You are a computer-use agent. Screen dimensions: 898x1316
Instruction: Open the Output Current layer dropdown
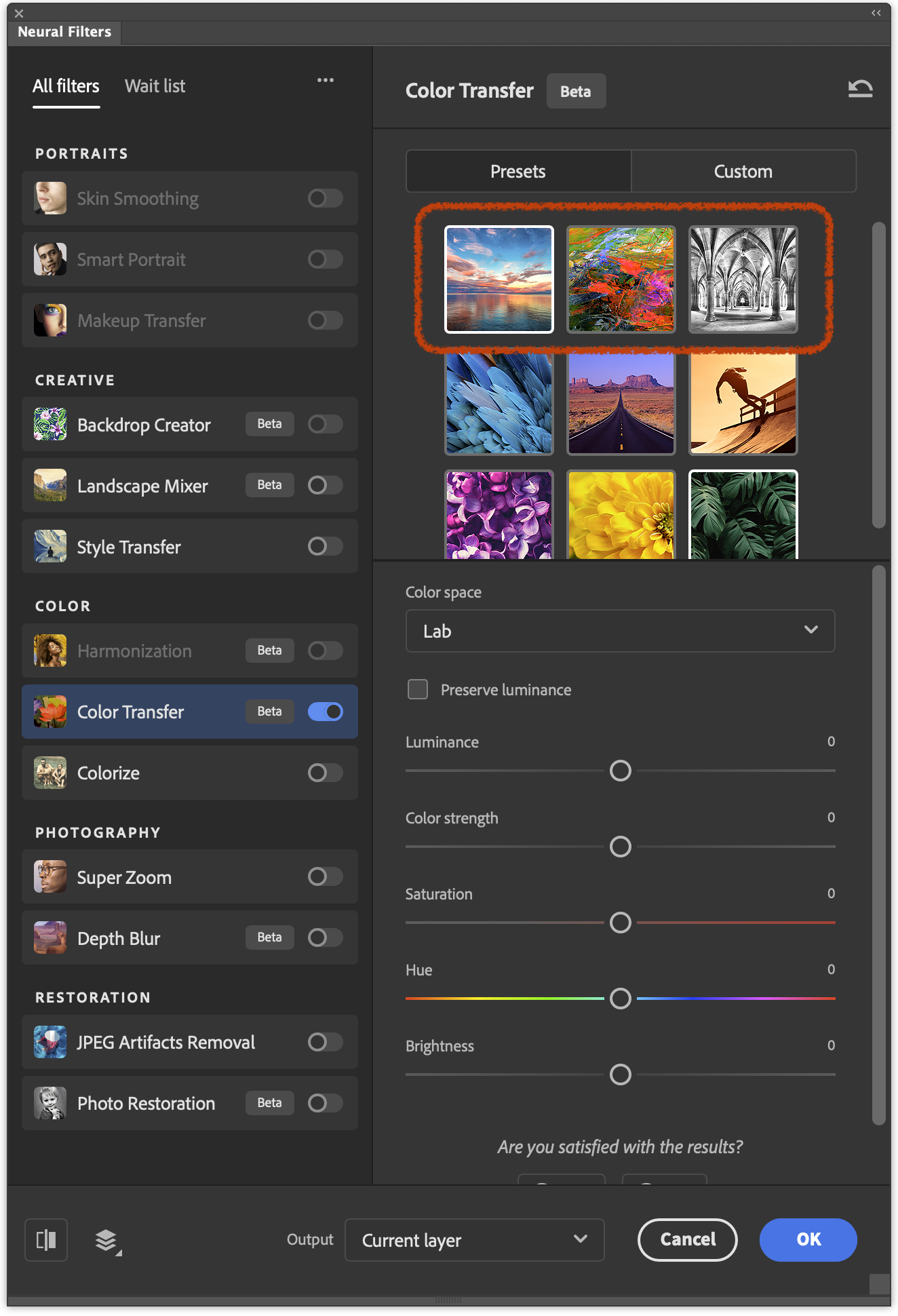pos(475,1240)
